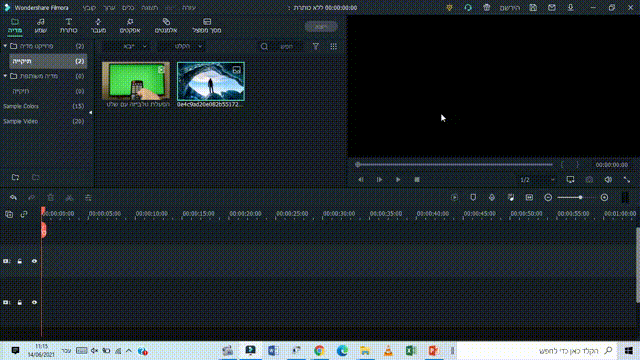Click the delete folder icon
Image resolution: width=640 pixels, height=360 pixels.
36,177
